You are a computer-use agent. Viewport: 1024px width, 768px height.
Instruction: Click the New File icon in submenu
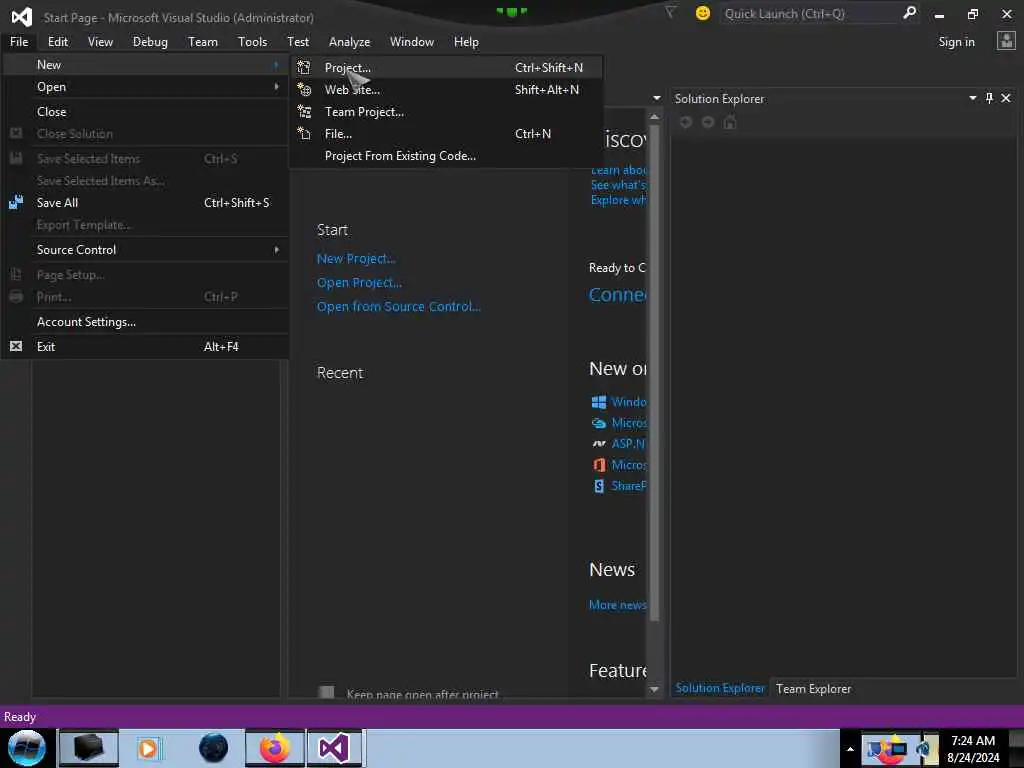(304, 133)
